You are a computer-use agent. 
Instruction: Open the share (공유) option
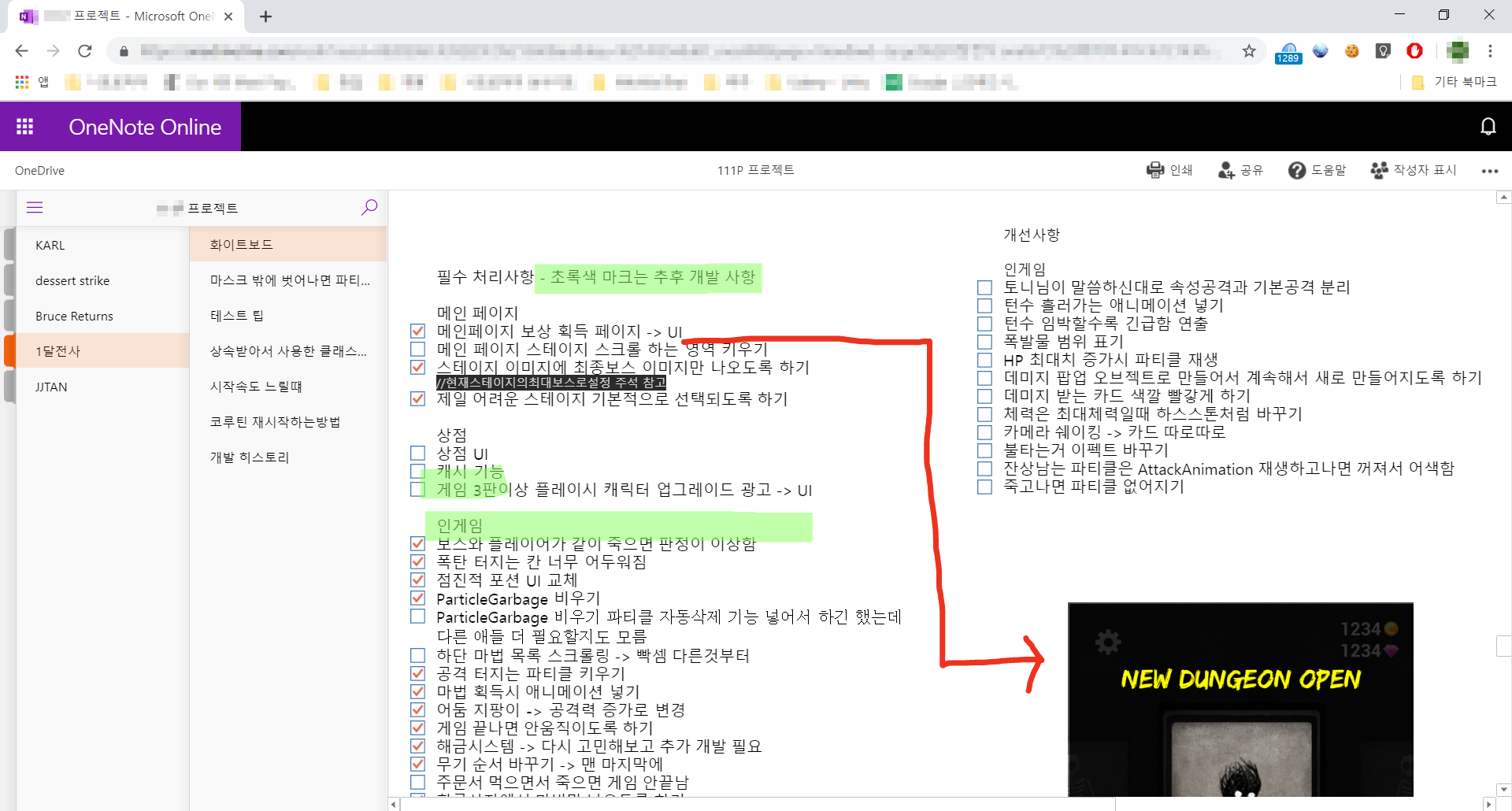click(x=1240, y=170)
